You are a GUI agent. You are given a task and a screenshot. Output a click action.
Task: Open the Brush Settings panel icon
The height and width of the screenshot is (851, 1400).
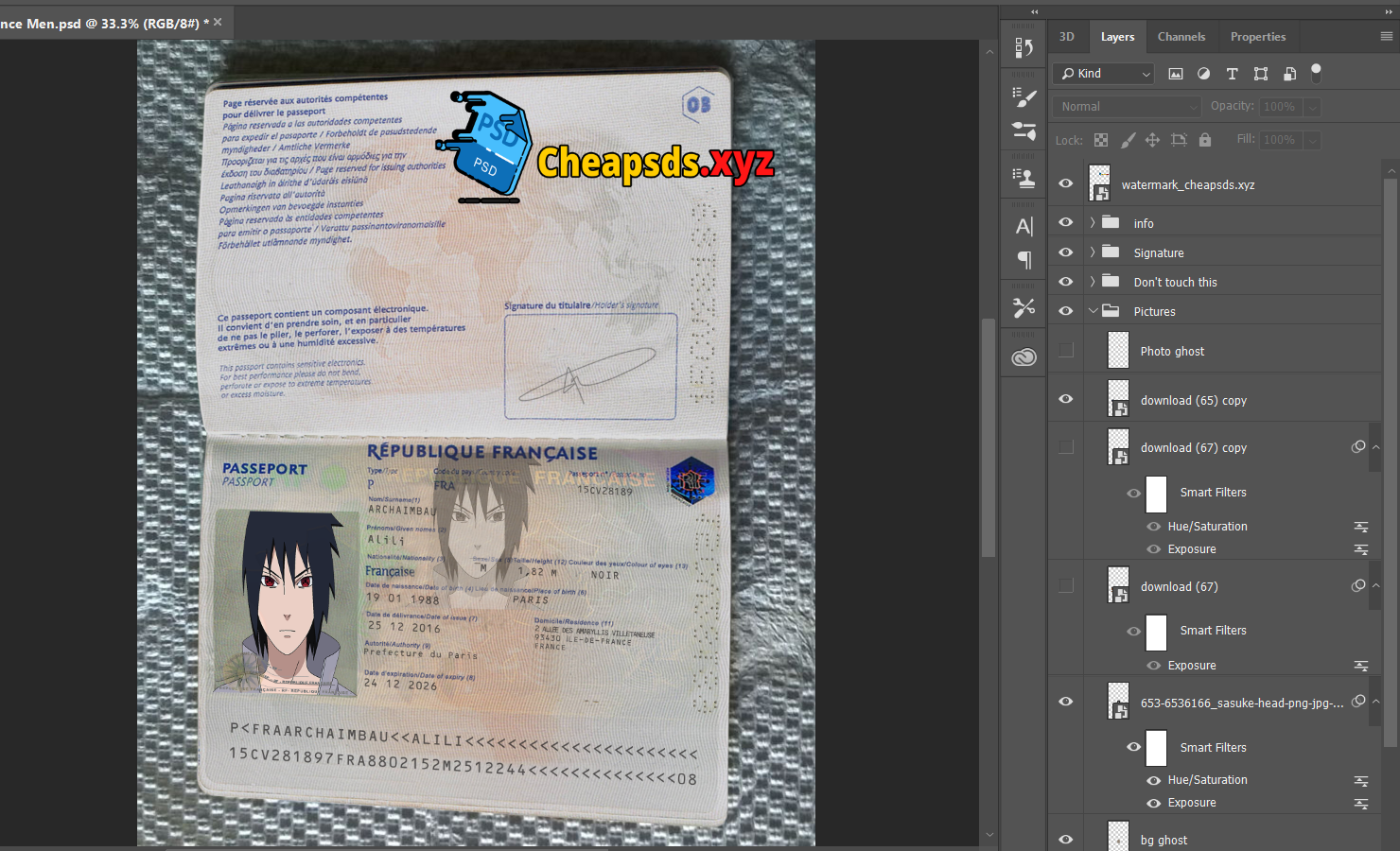click(x=1024, y=96)
